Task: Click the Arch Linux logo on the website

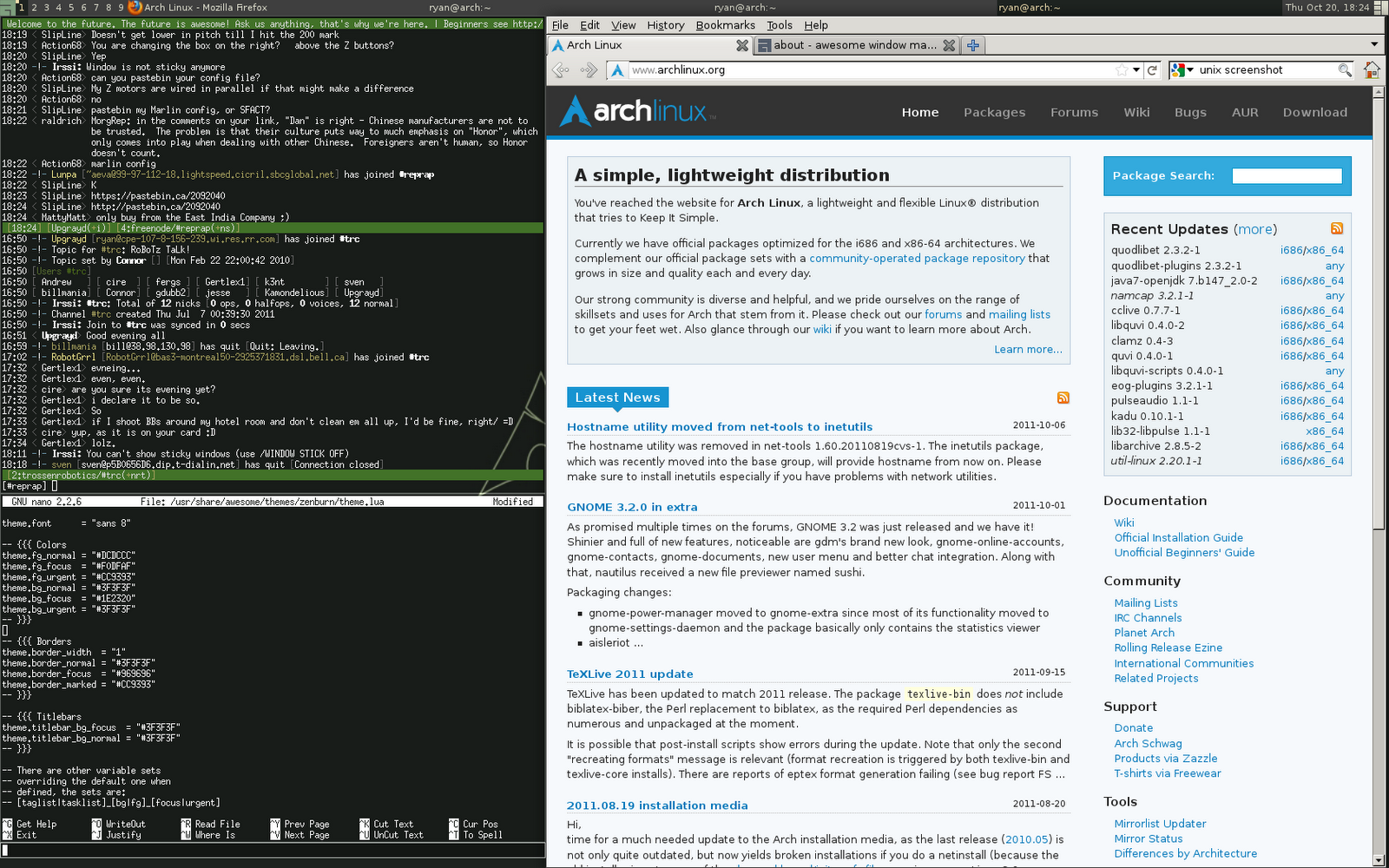Action: tap(637, 111)
